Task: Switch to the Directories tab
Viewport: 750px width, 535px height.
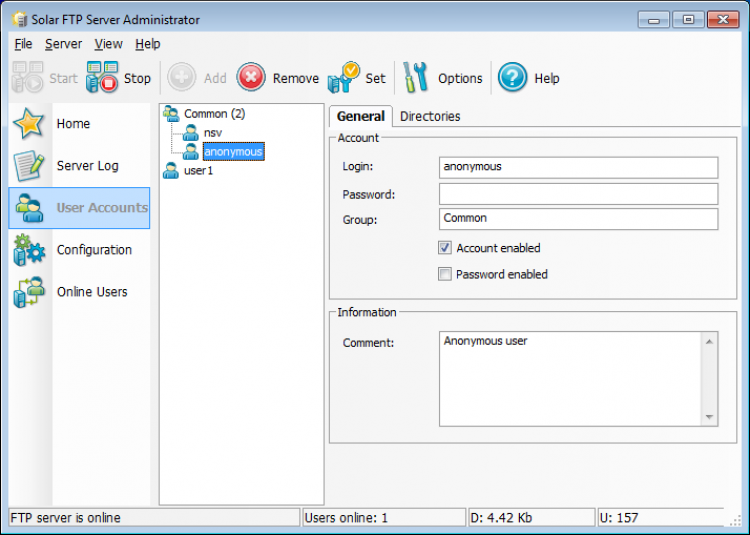Action: pos(430,116)
